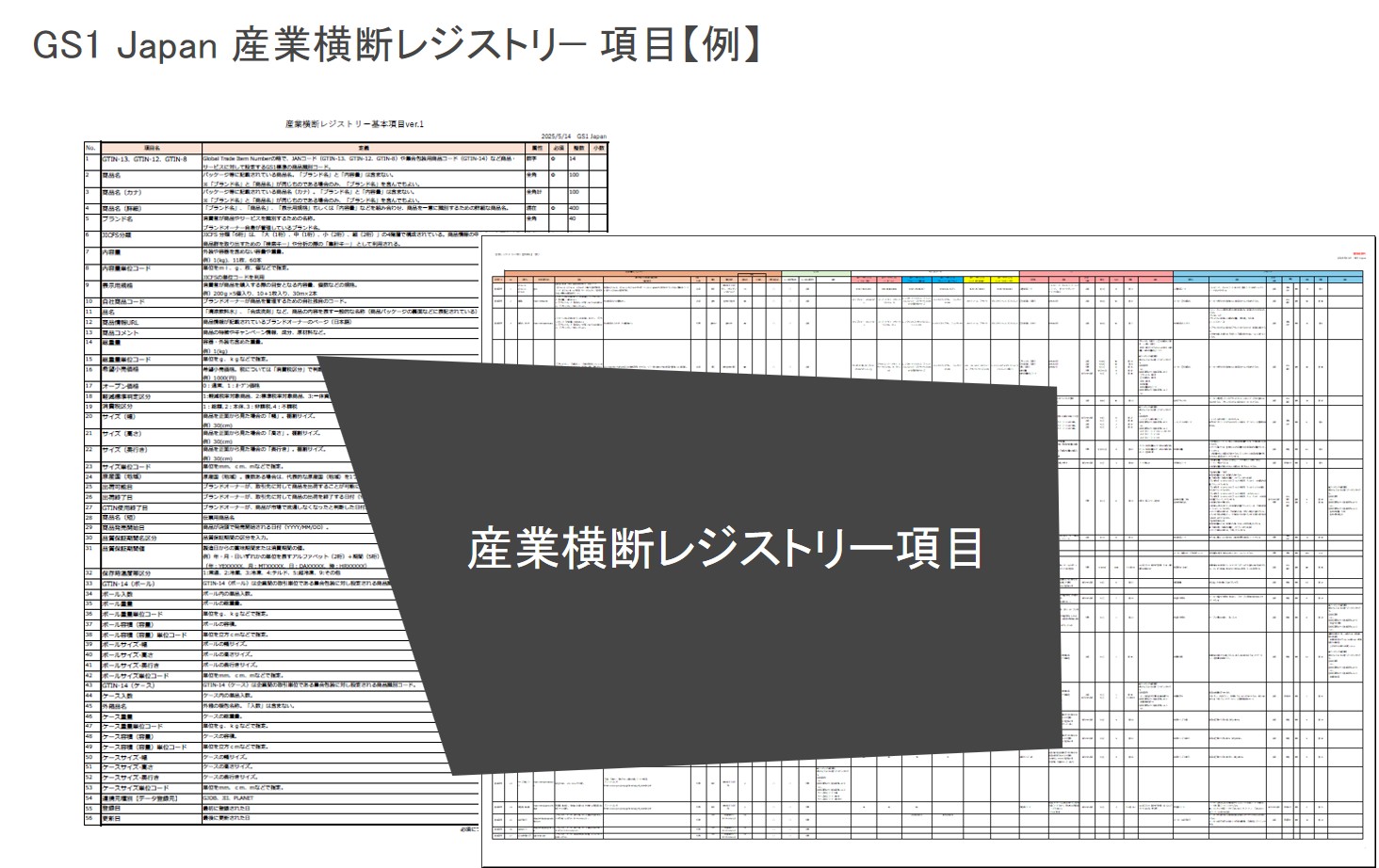The image size is (1379, 868).
Task: Click the value '14' in the GTIN row
Action: [x=572, y=158]
